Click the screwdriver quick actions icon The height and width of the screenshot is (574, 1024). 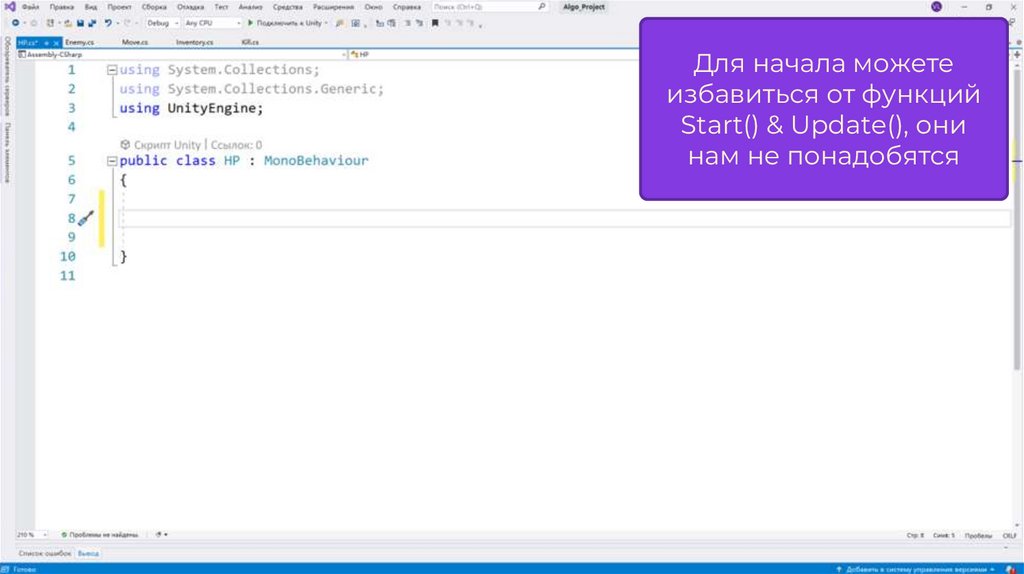point(86,219)
